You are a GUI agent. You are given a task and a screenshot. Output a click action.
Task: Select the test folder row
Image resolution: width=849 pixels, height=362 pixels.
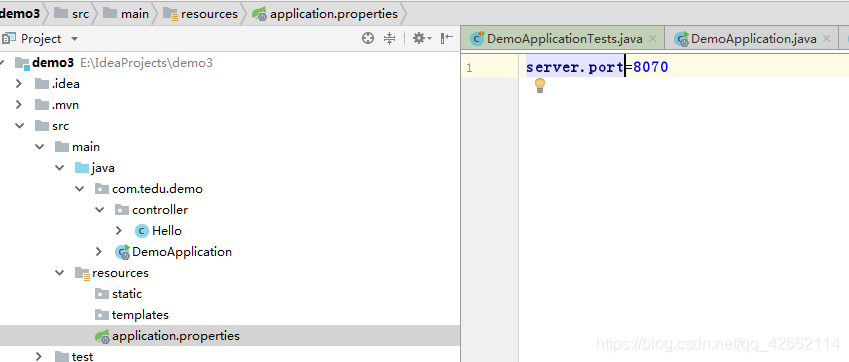[230, 356]
